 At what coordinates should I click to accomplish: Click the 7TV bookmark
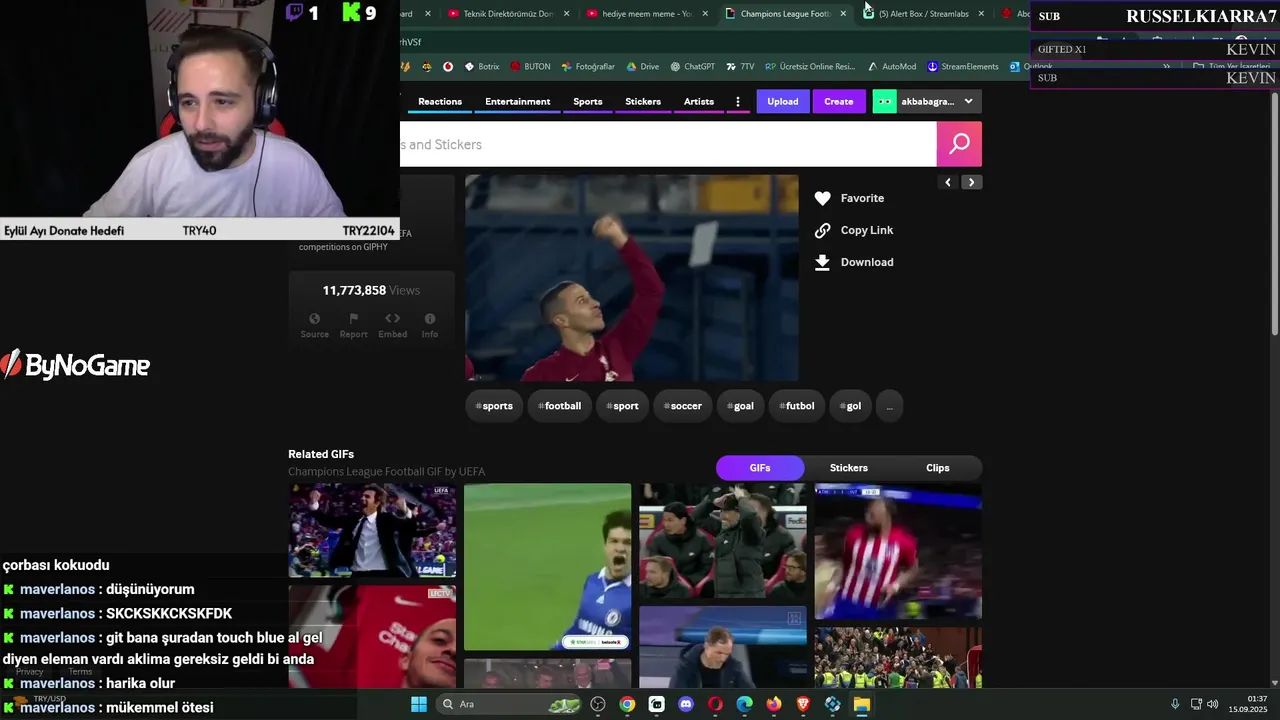click(x=740, y=67)
